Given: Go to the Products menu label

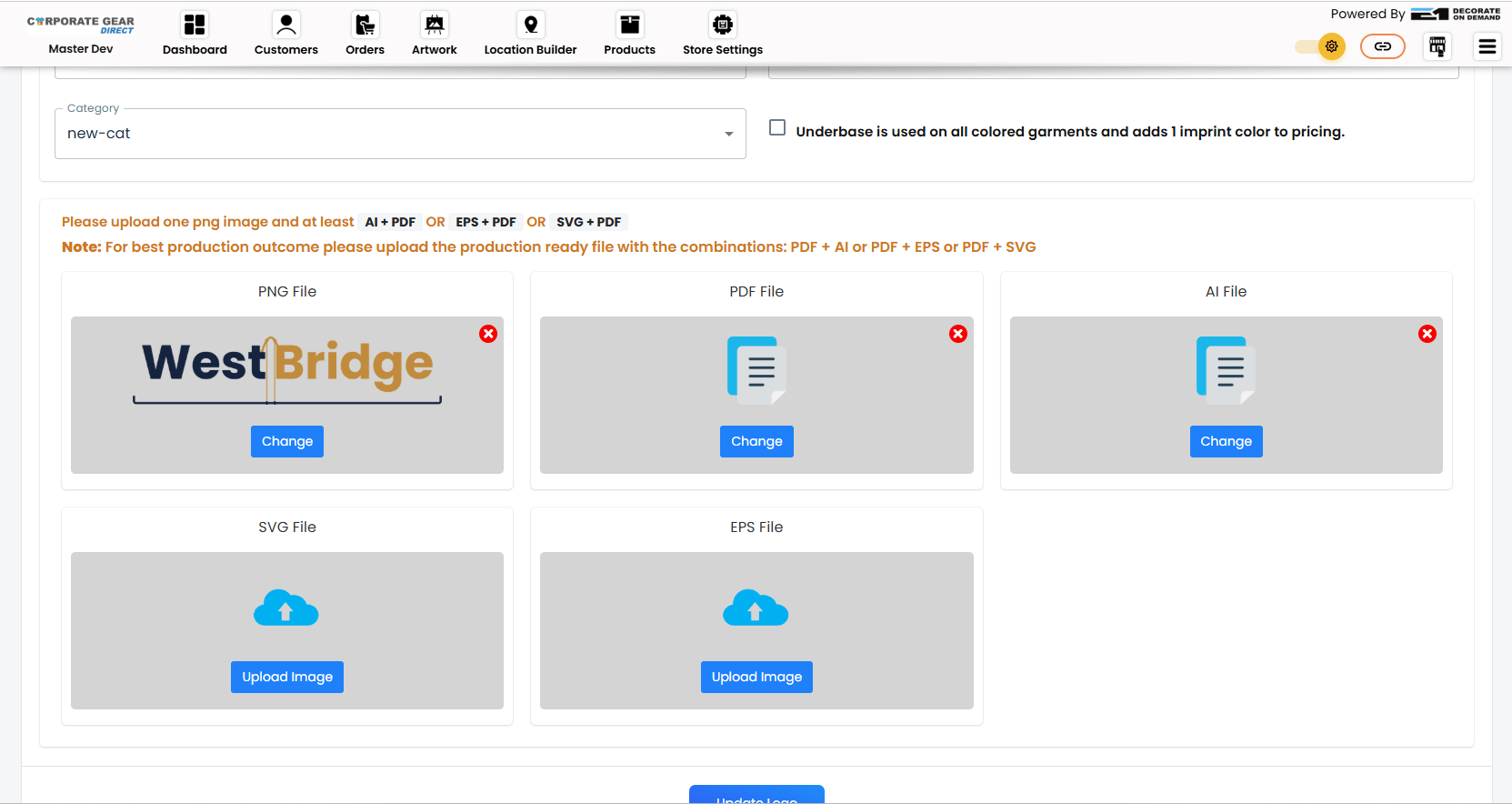Looking at the screenshot, I should point(630,50).
